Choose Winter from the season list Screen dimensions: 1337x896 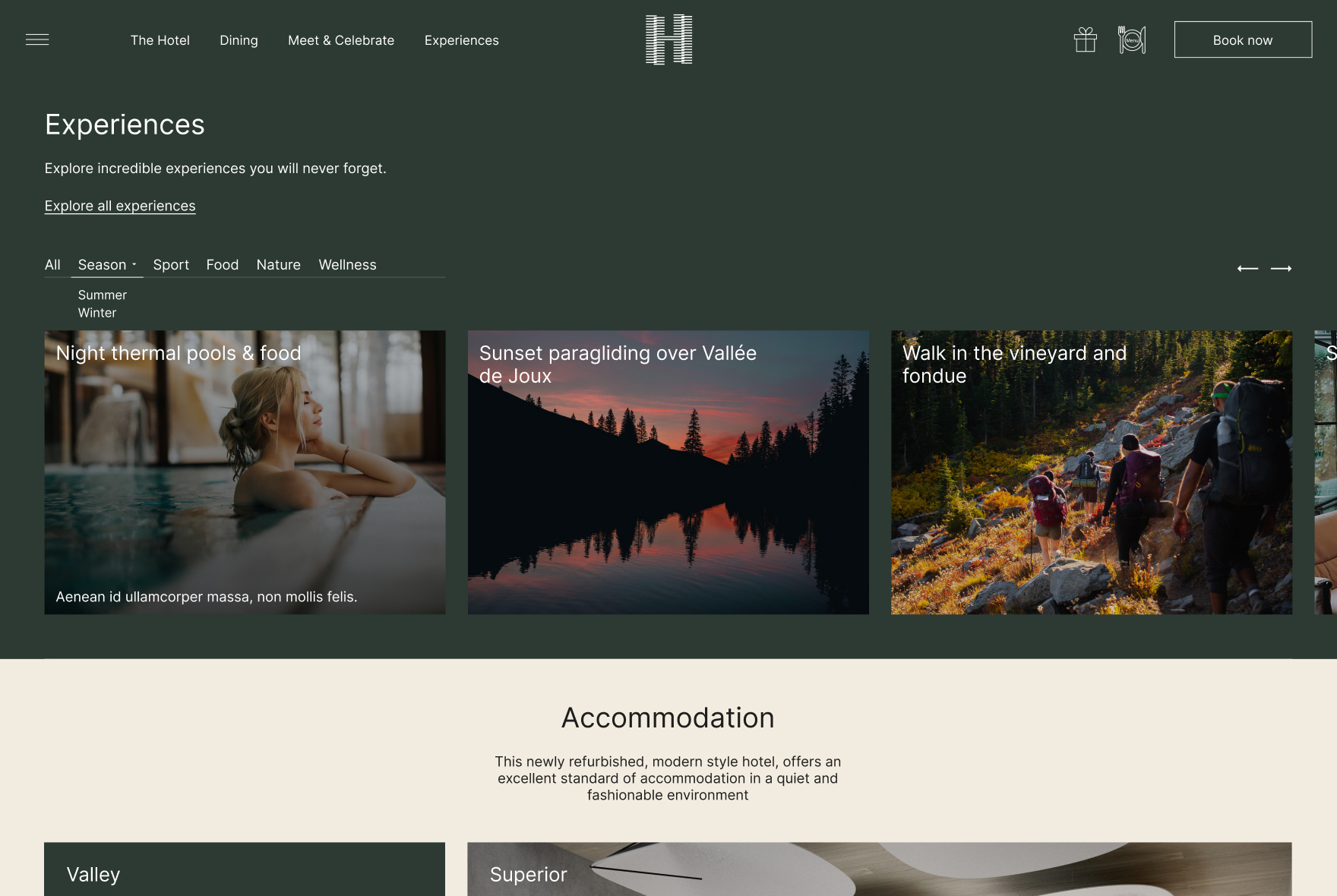tap(97, 313)
